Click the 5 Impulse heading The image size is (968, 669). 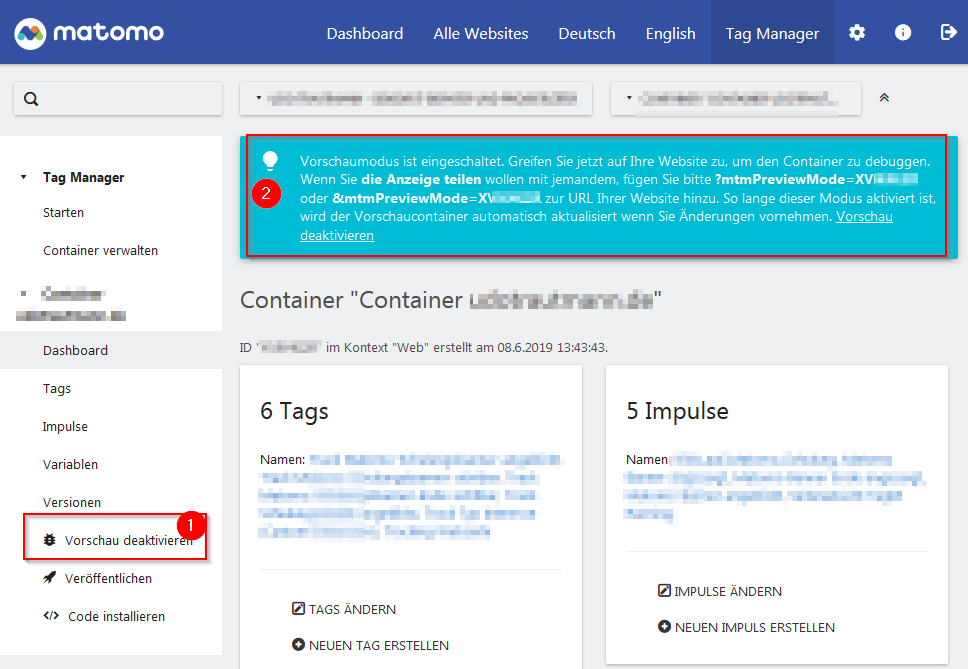tap(677, 411)
